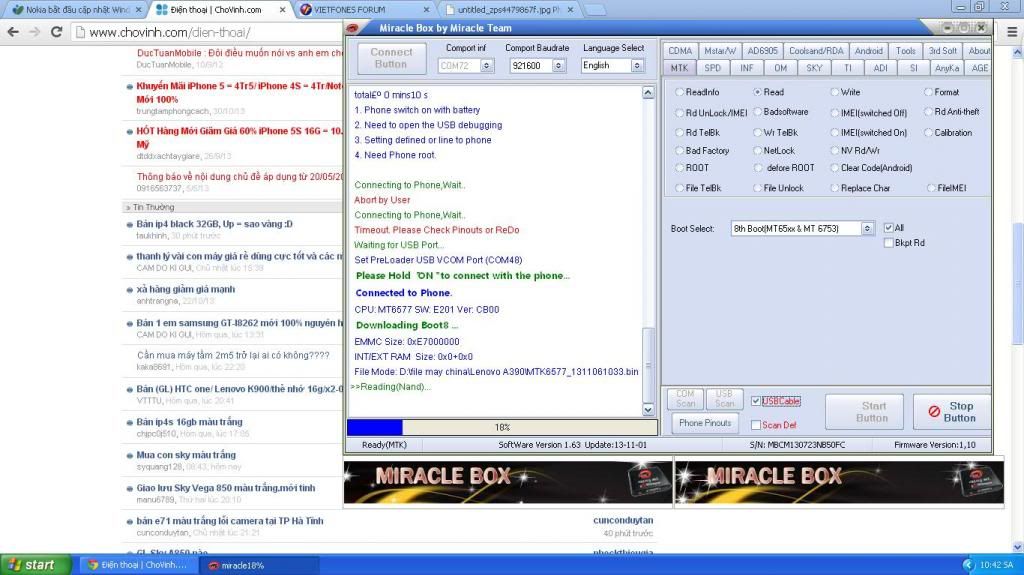Open the AD6905 tab
This screenshot has width=1024, height=575.
pyautogui.click(x=762, y=51)
